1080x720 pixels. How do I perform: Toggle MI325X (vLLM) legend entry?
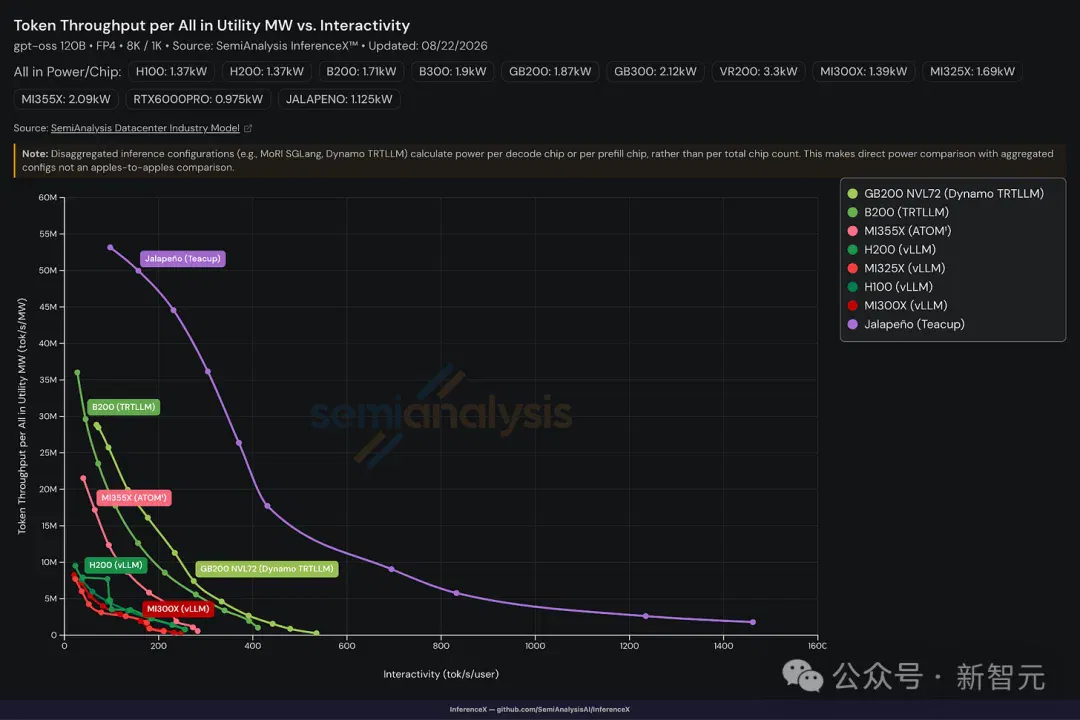896,268
